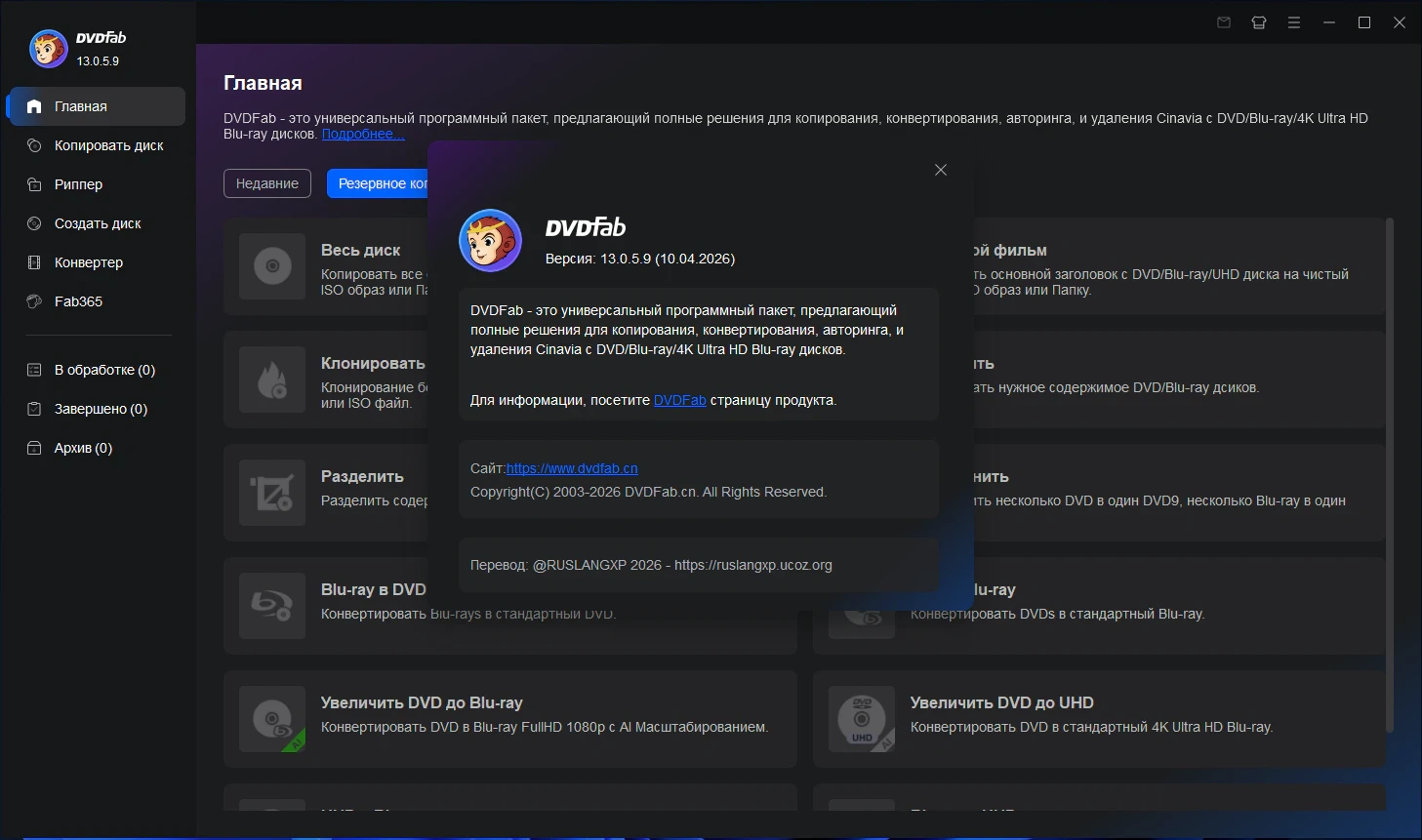This screenshot has height=840, width=1422.
Task: Click the Копировать диск disc icon
Action: point(34,145)
